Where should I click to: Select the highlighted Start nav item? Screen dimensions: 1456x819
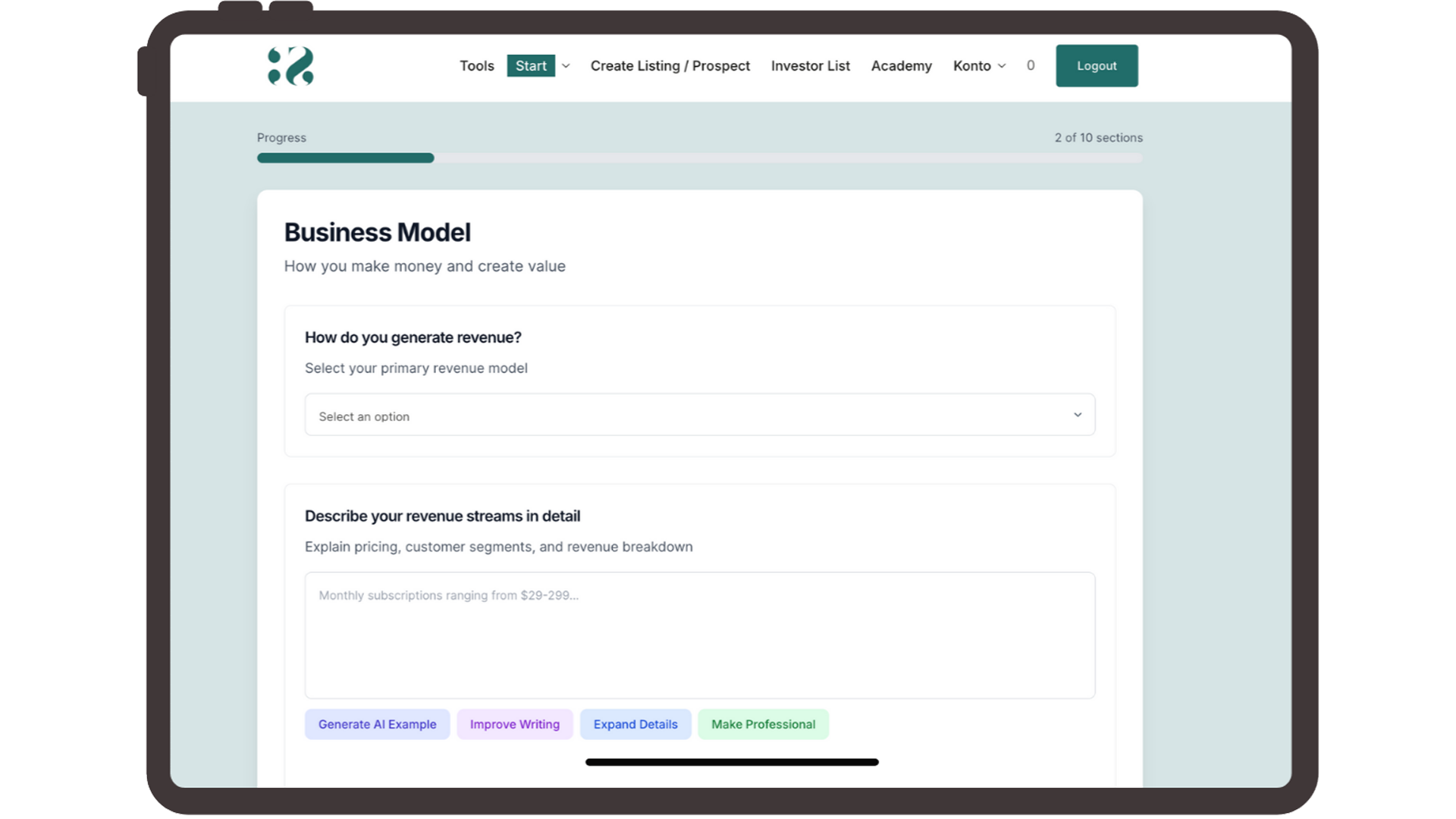click(x=531, y=66)
